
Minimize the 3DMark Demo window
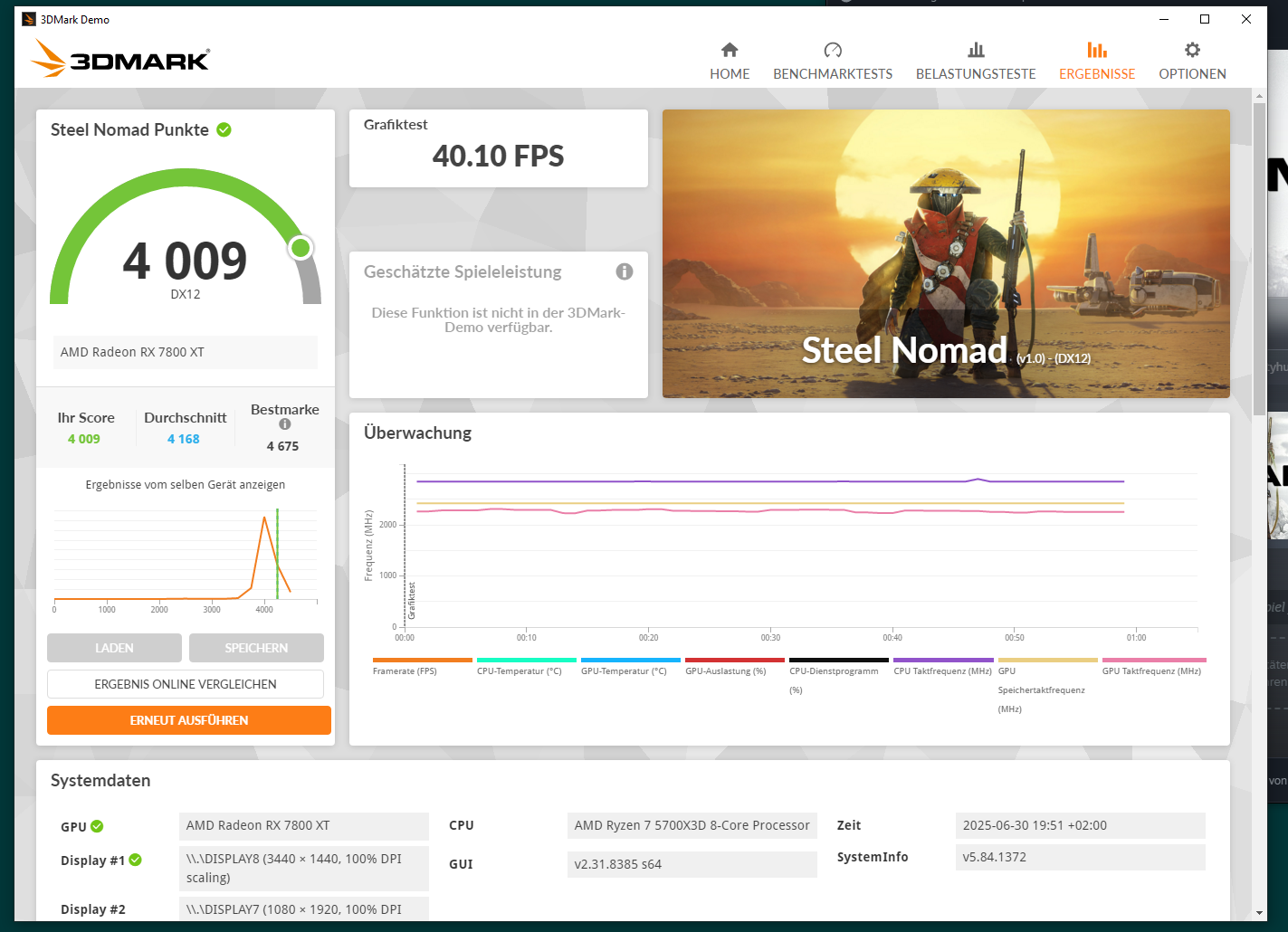pyautogui.click(x=1164, y=19)
